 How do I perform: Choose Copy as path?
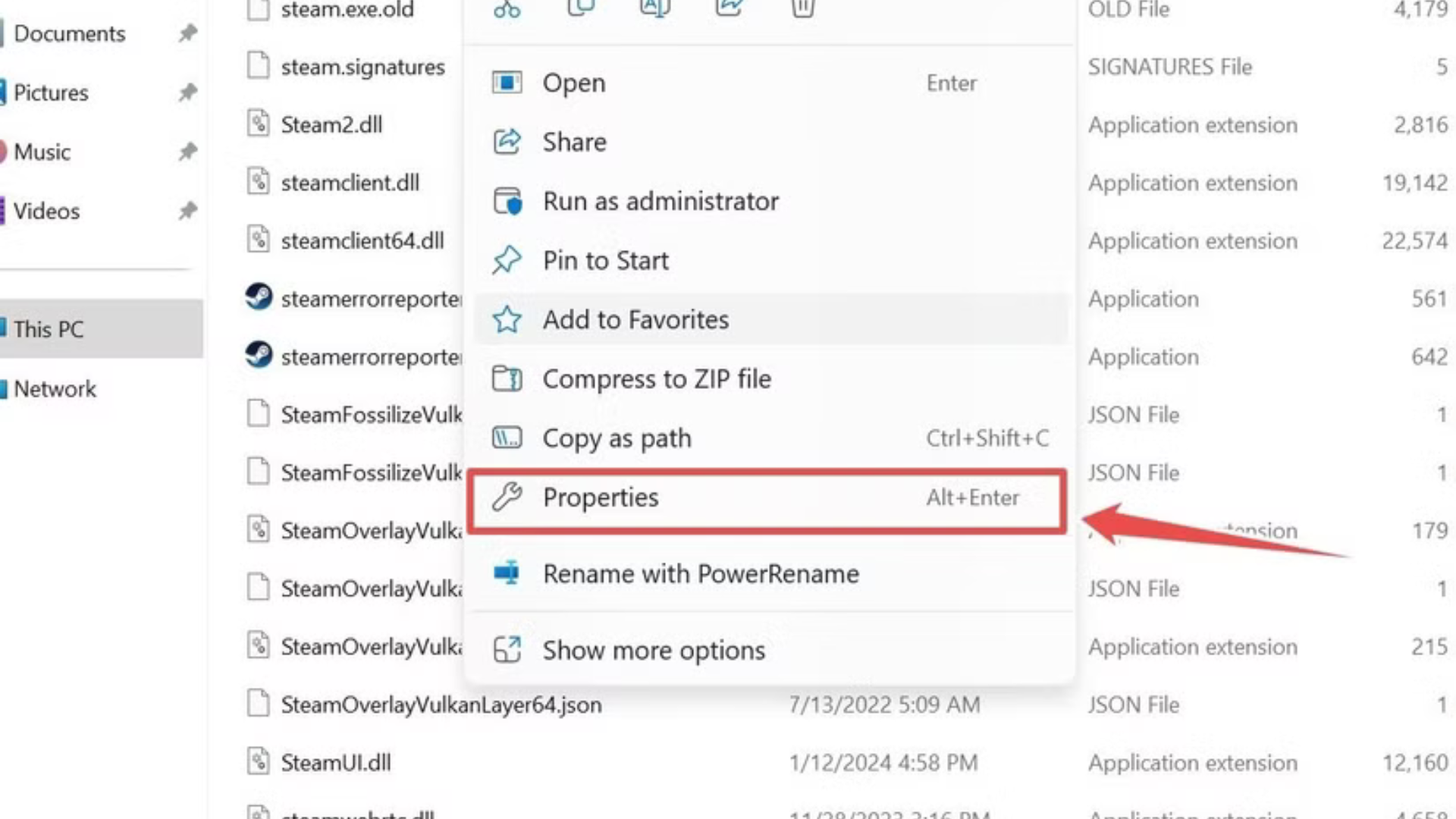click(x=617, y=438)
